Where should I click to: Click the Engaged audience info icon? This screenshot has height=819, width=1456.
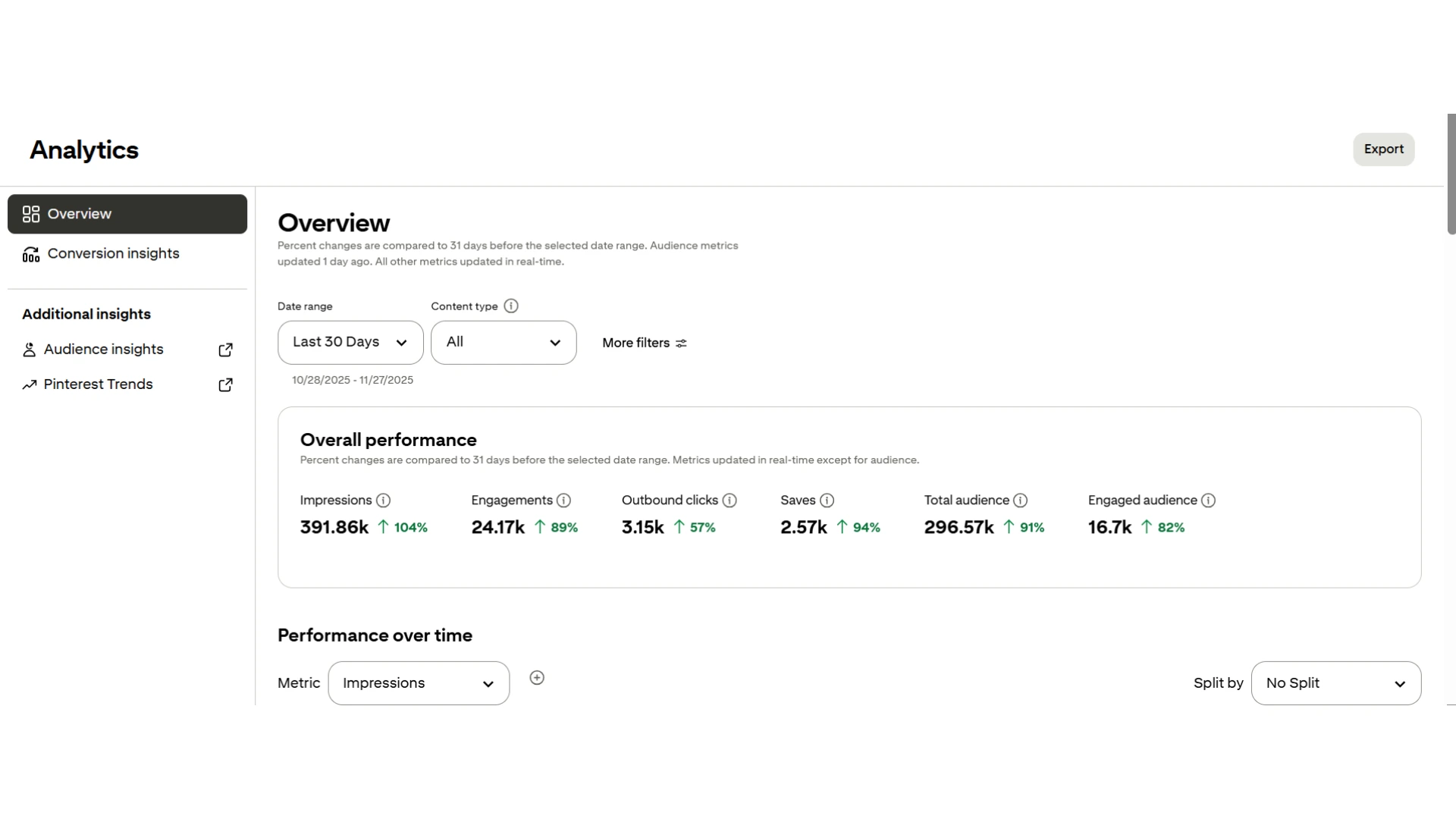click(x=1207, y=500)
